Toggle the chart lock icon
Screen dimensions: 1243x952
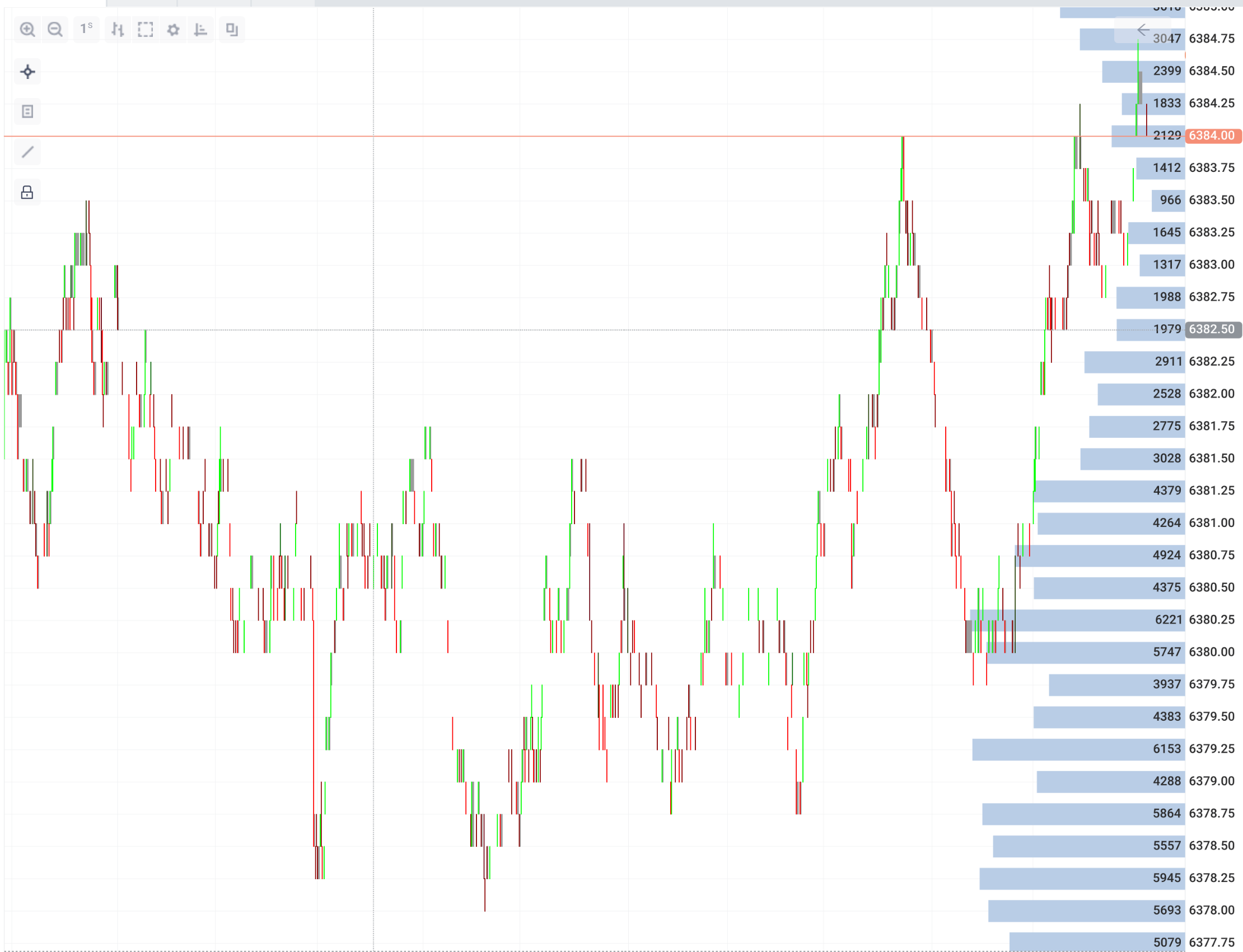27,193
